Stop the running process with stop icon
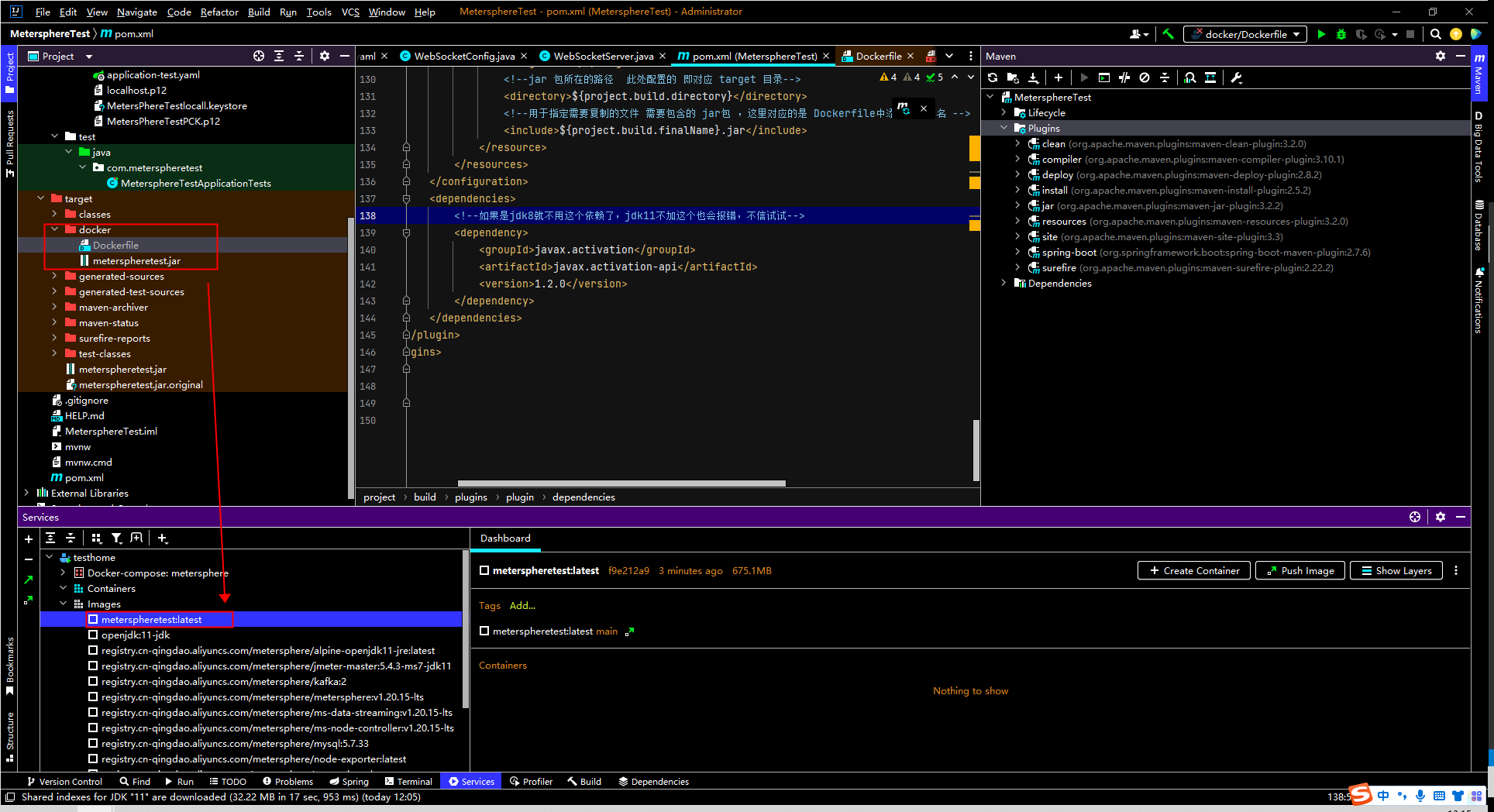The width and height of the screenshot is (1494, 812). coord(1410,34)
